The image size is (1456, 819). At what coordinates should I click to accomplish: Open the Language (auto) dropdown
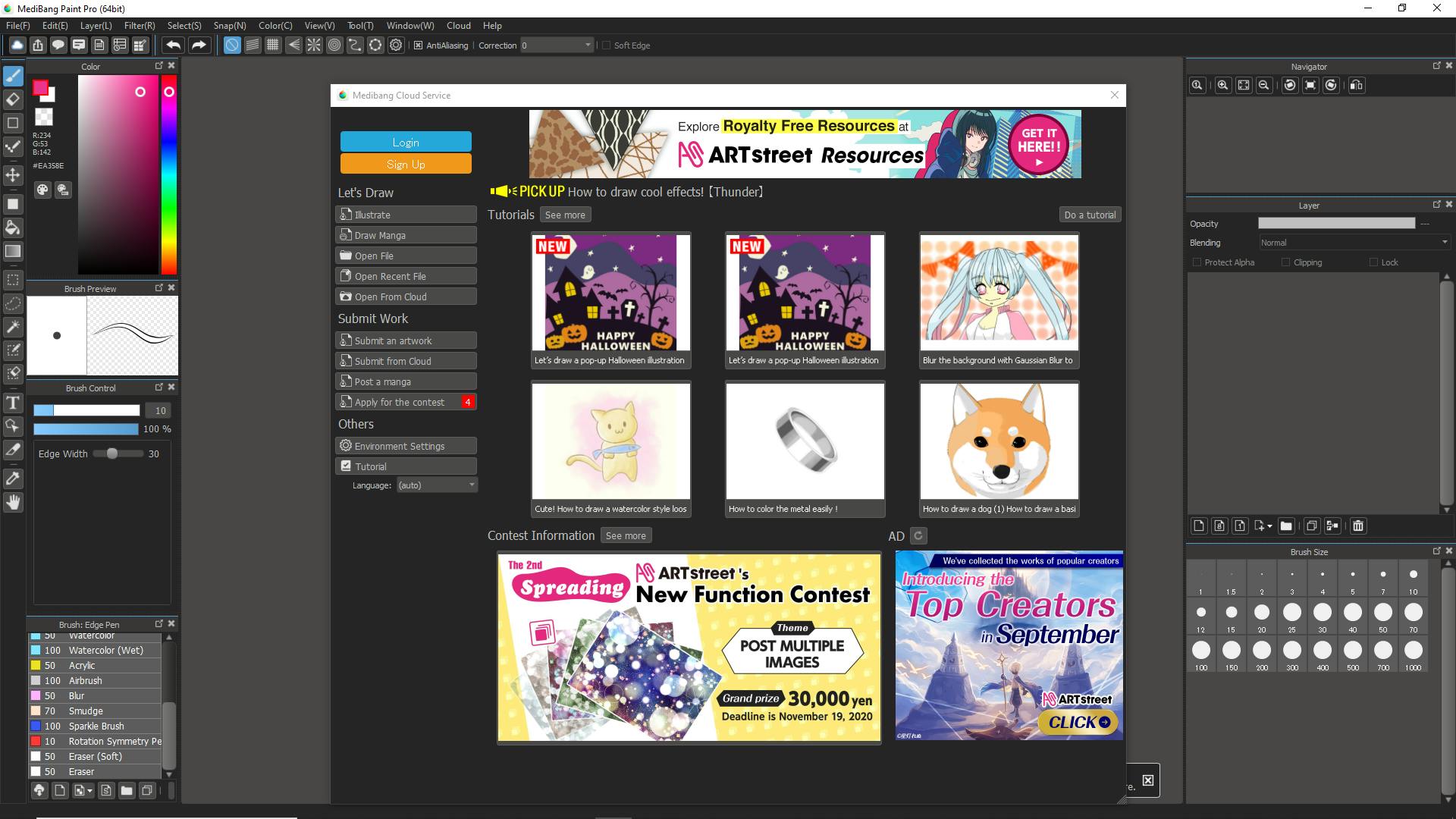click(437, 485)
